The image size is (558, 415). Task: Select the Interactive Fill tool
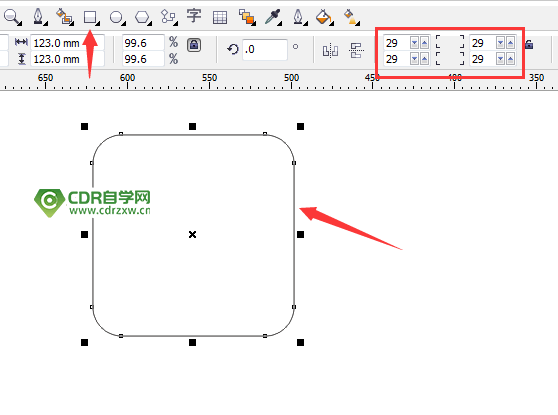coord(351,17)
